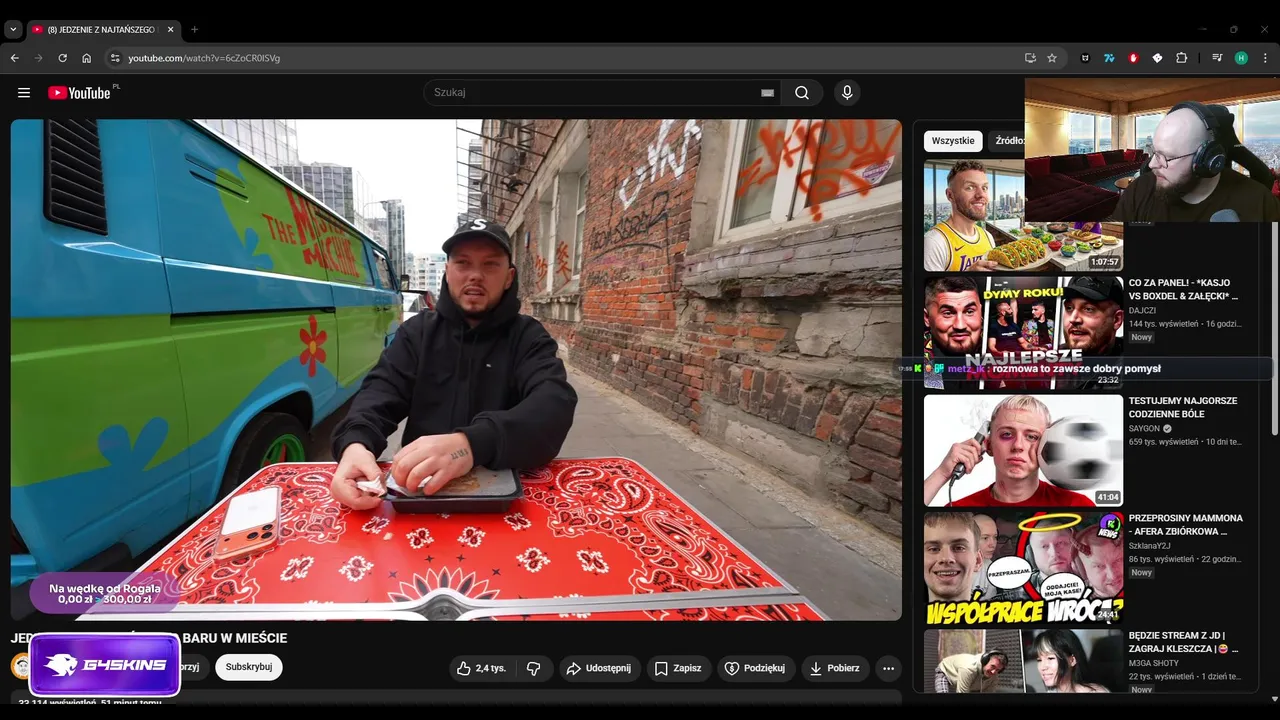Open the green H profile avatar
Image resolution: width=1280 pixels, height=720 pixels.
[1241, 58]
